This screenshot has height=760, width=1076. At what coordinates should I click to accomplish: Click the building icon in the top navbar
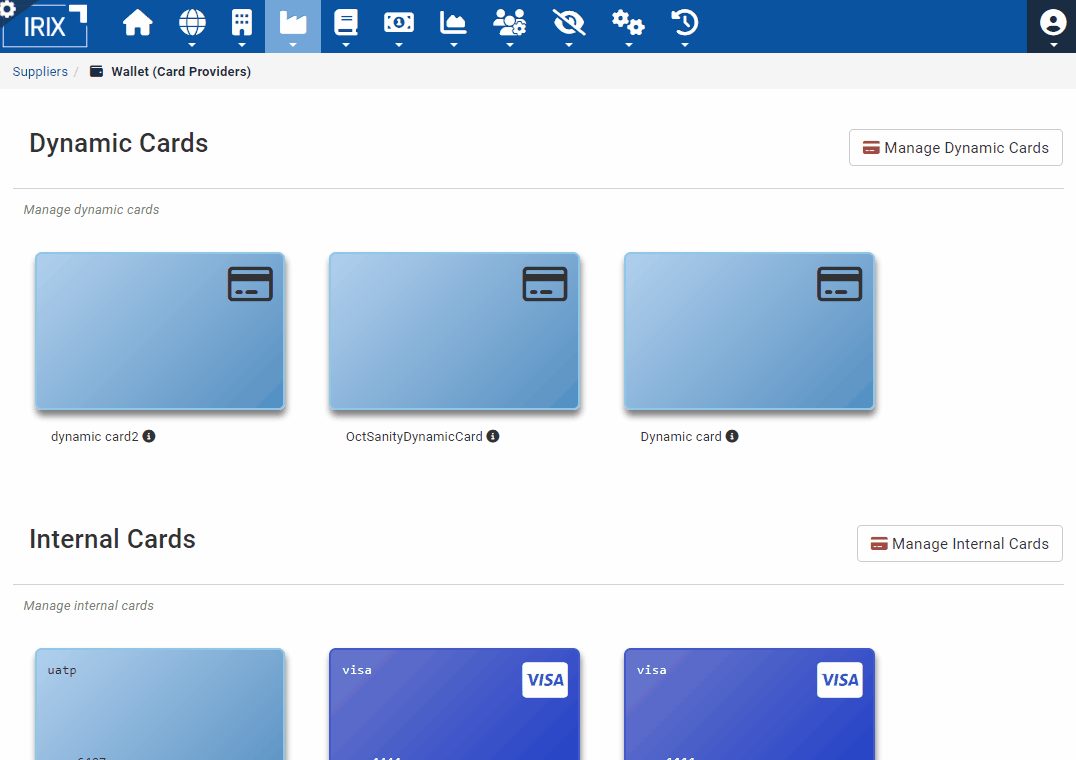[x=242, y=20]
